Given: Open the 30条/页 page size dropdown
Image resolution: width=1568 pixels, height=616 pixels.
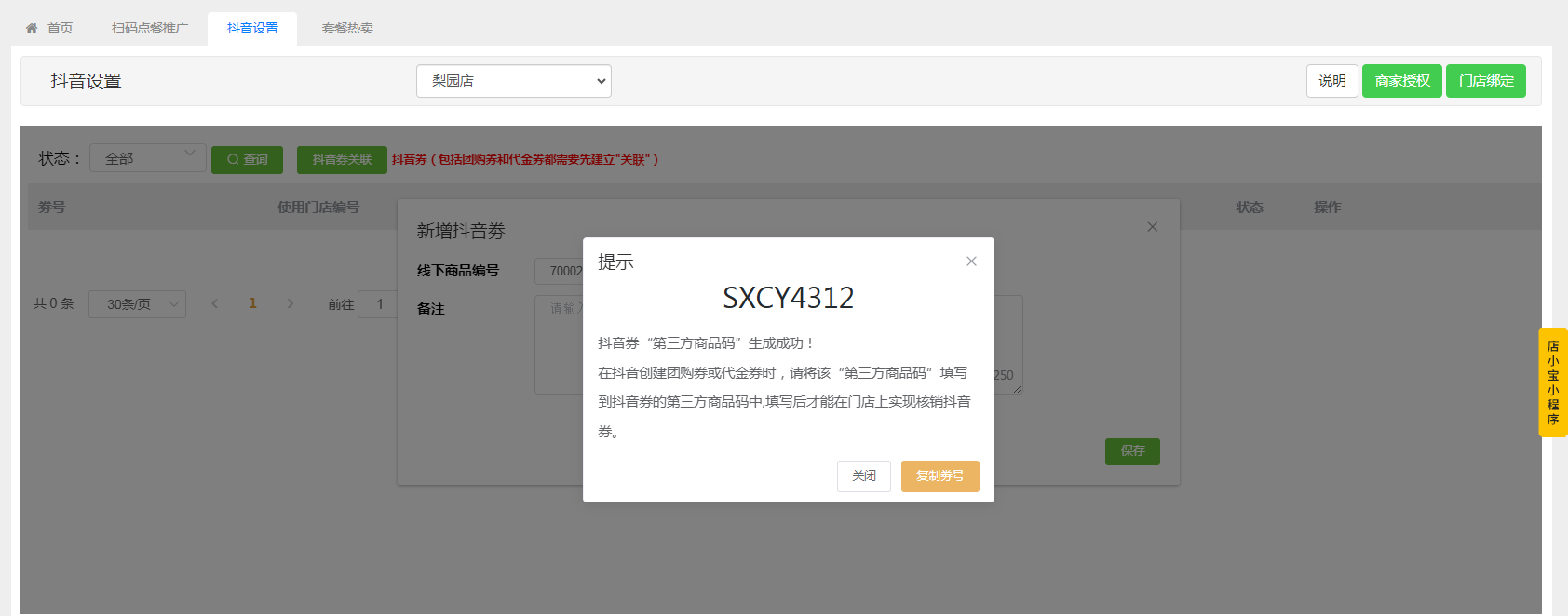Looking at the screenshot, I should [137, 304].
